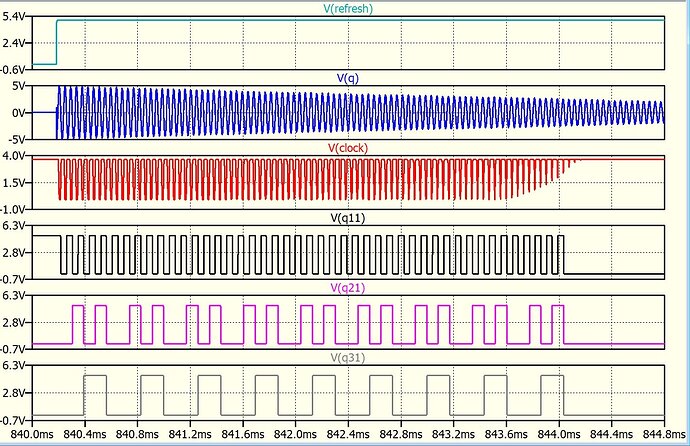Image resolution: width=690 pixels, height=446 pixels.
Task: Click the 0V label in V(q) pane
Action: click(20, 113)
